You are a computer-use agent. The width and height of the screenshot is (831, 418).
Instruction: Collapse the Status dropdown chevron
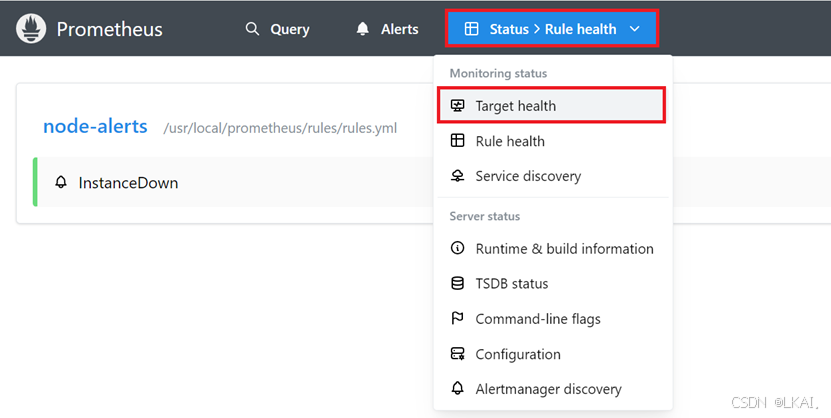click(635, 29)
